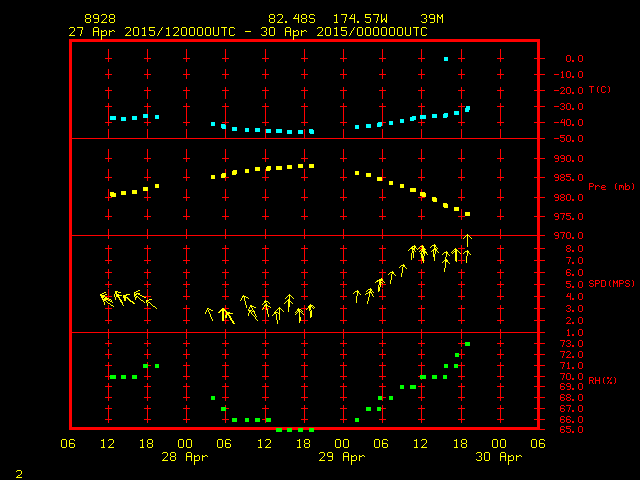Click the '65.0' humidity tick label
The height and width of the screenshot is (480, 640).
pos(571,429)
